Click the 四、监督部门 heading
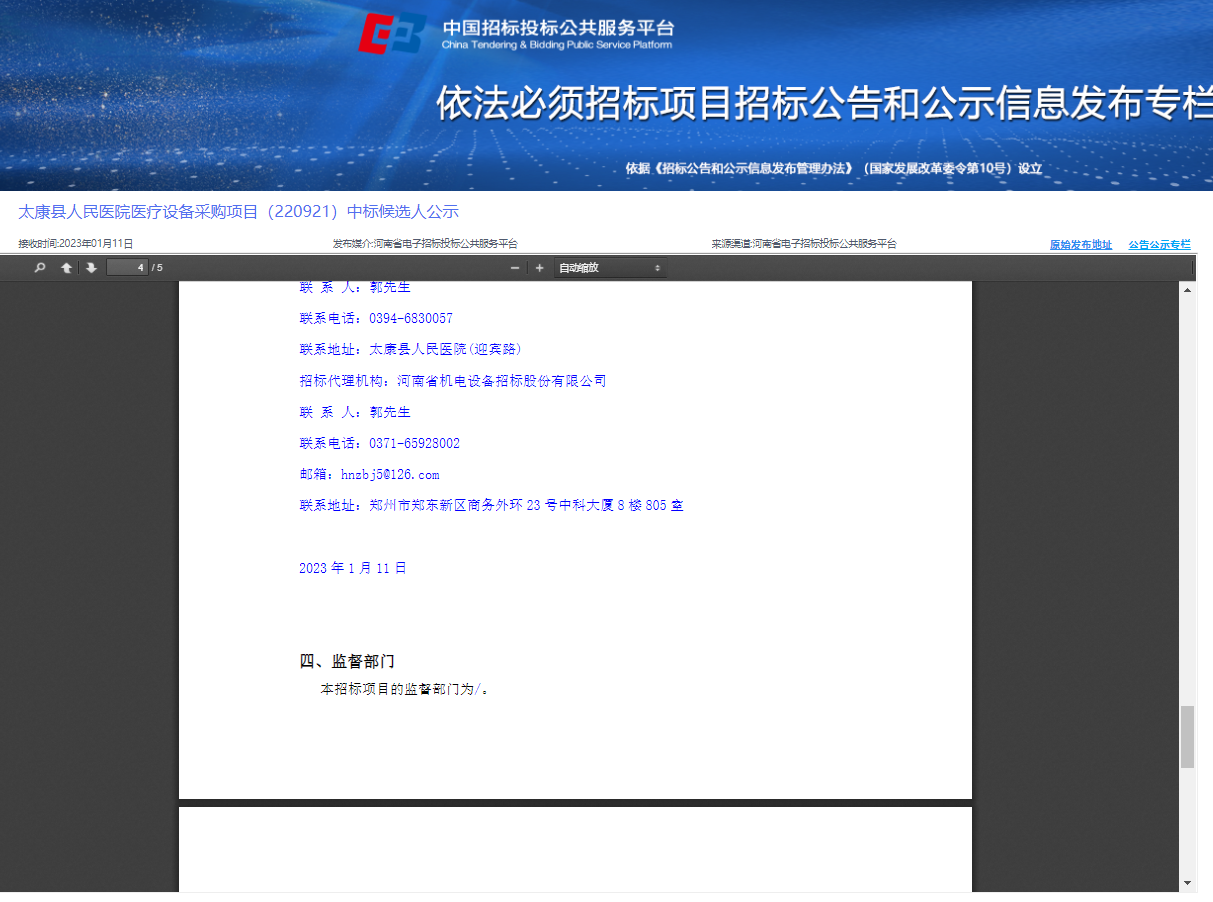Screen dimensions: 1213x902 [x=348, y=661]
